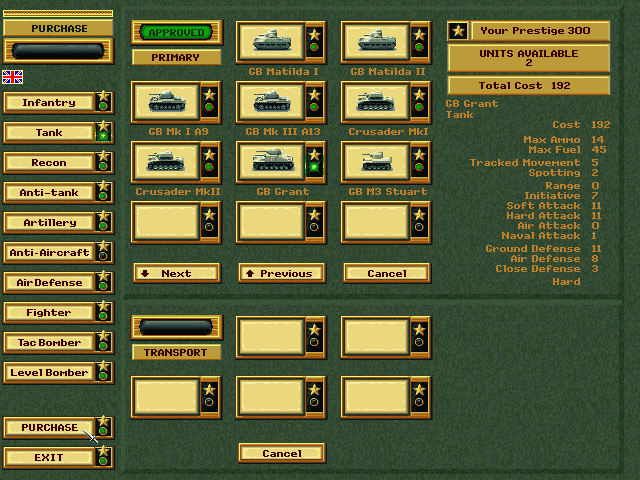
Task: Pick the GB M3 Stuart tank
Action: tap(374, 162)
